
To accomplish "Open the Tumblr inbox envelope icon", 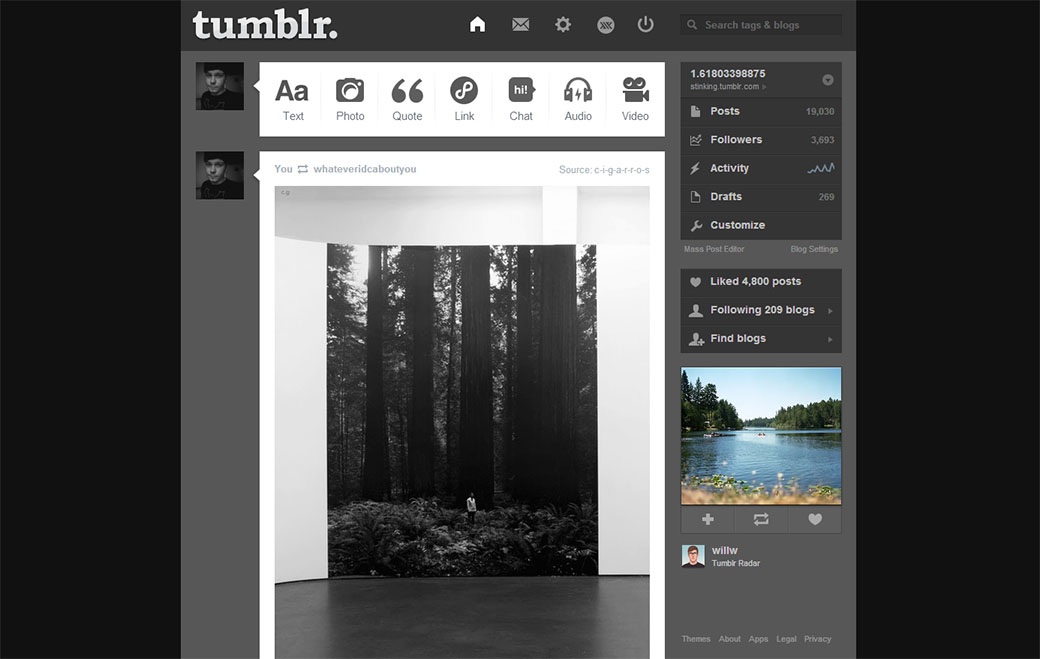I will point(520,24).
